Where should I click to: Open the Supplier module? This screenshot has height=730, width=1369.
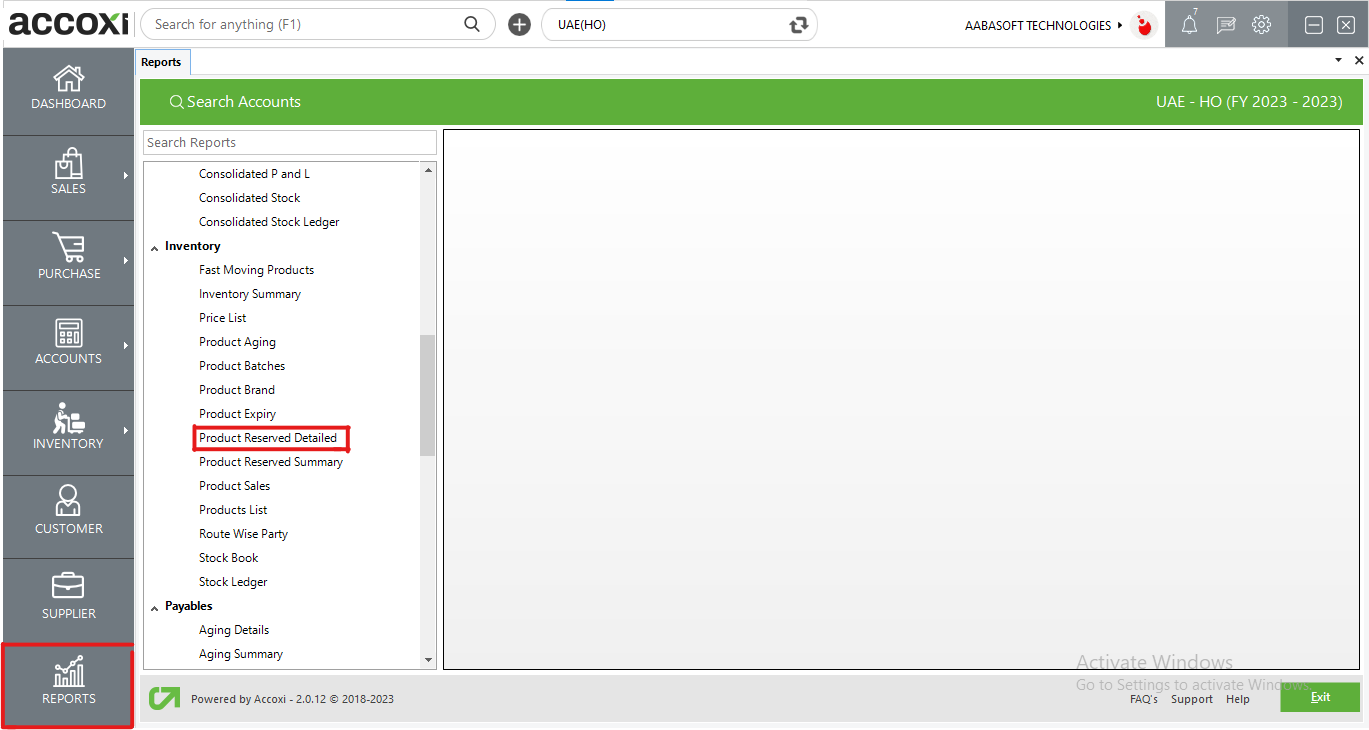(x=67, y=600)
